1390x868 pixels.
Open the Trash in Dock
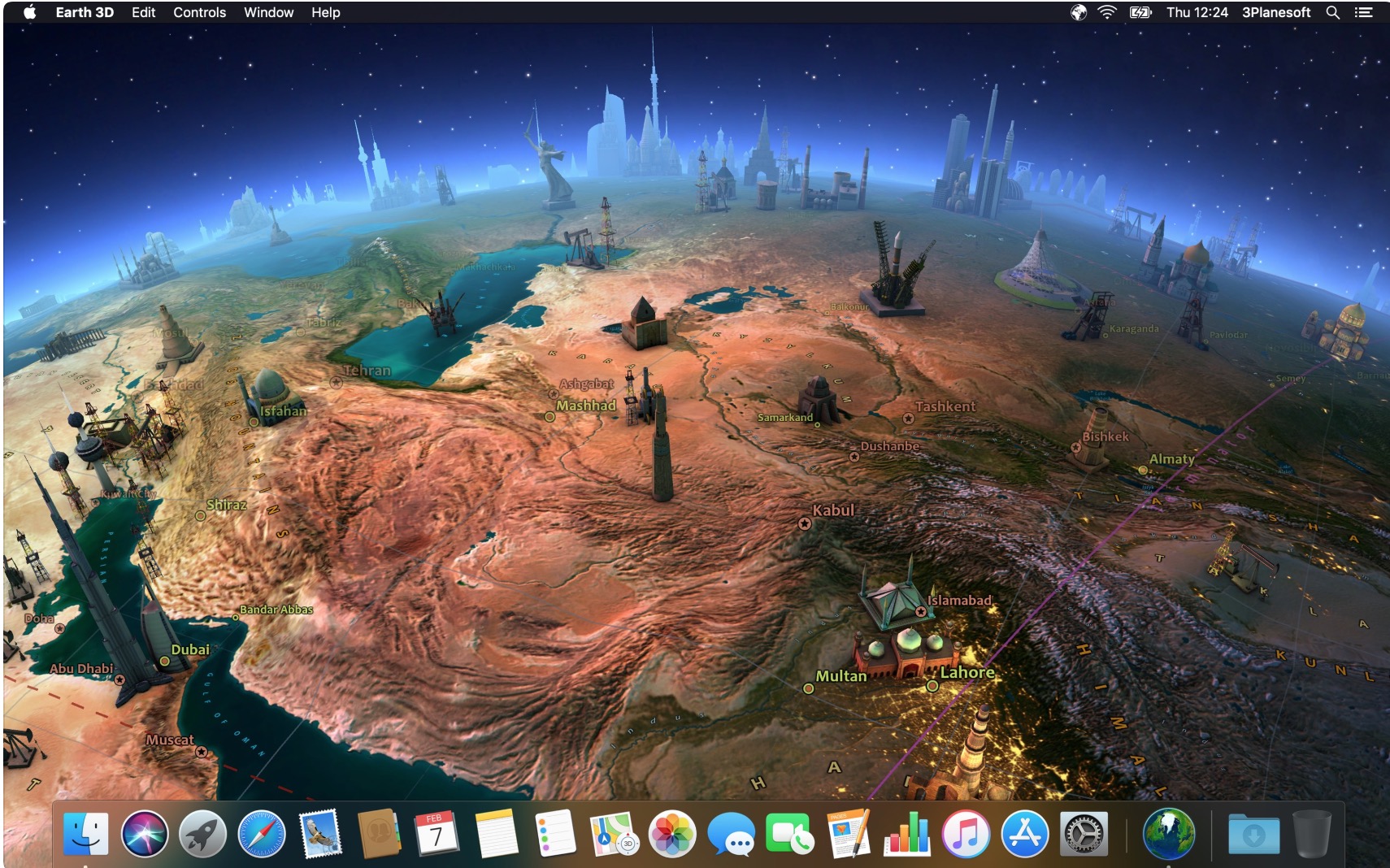click(x=1311, y=833)
